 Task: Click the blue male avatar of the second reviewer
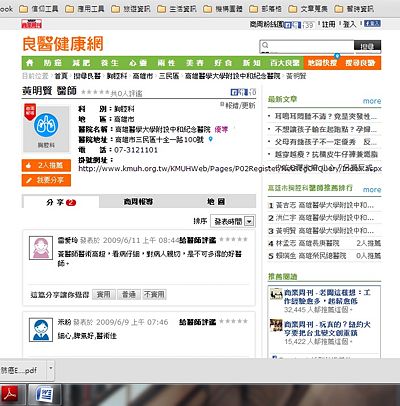pyautogui.click(x=41, y=330)
